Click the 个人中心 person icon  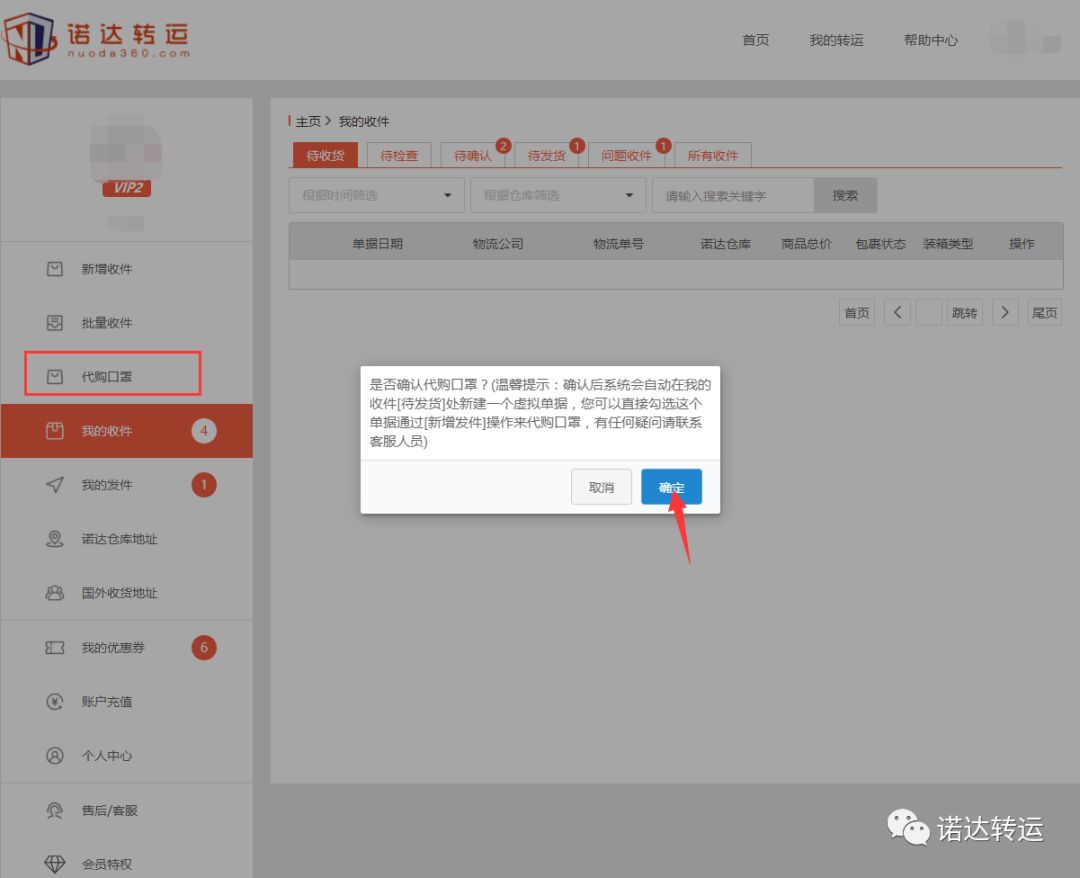coord(55,756)
